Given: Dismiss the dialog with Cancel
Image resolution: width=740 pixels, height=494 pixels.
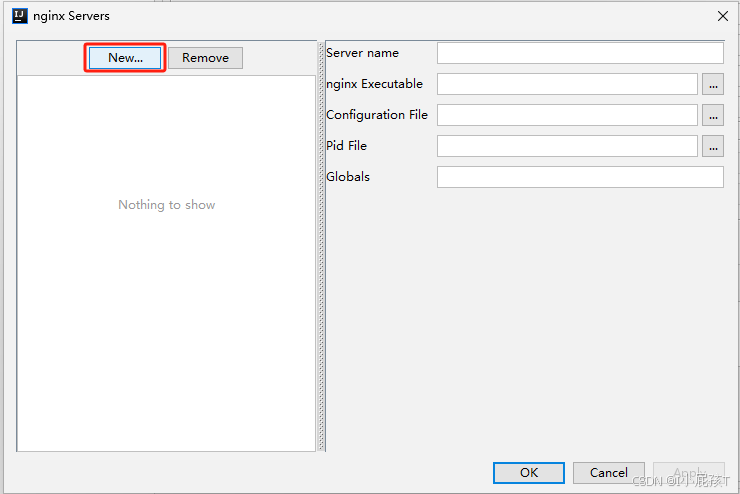Looking at the screenshot, I should (609, 472).
